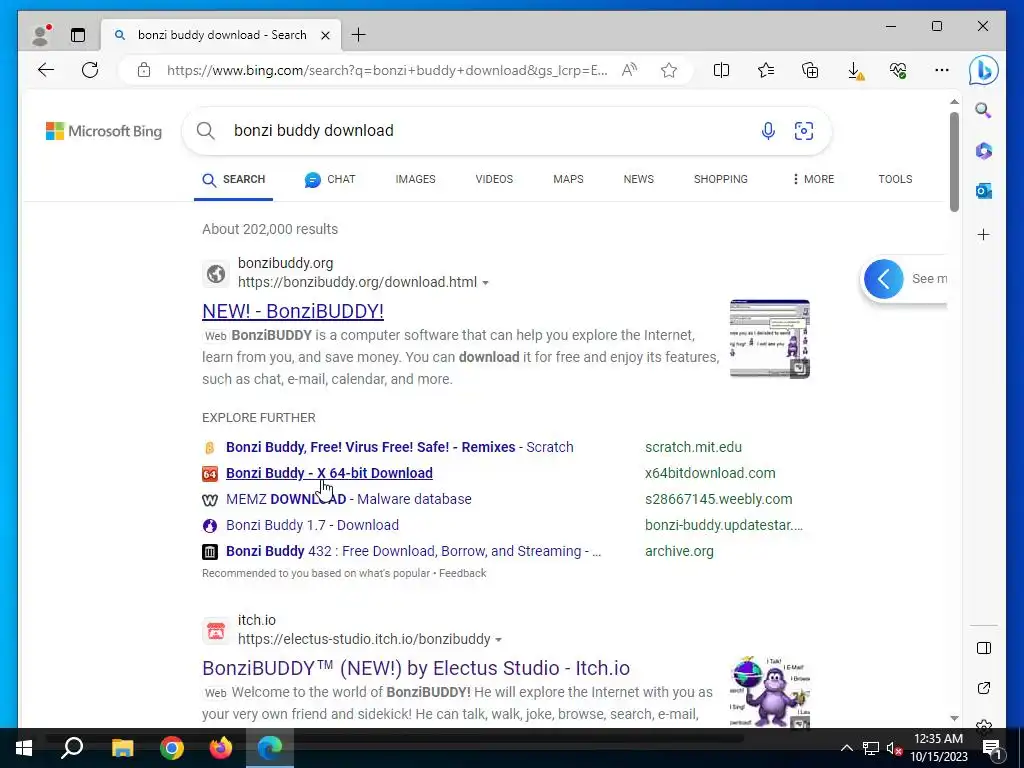
Task: Open Bonzi Buddy X 64-bit Download link
Action: (329, 473)
